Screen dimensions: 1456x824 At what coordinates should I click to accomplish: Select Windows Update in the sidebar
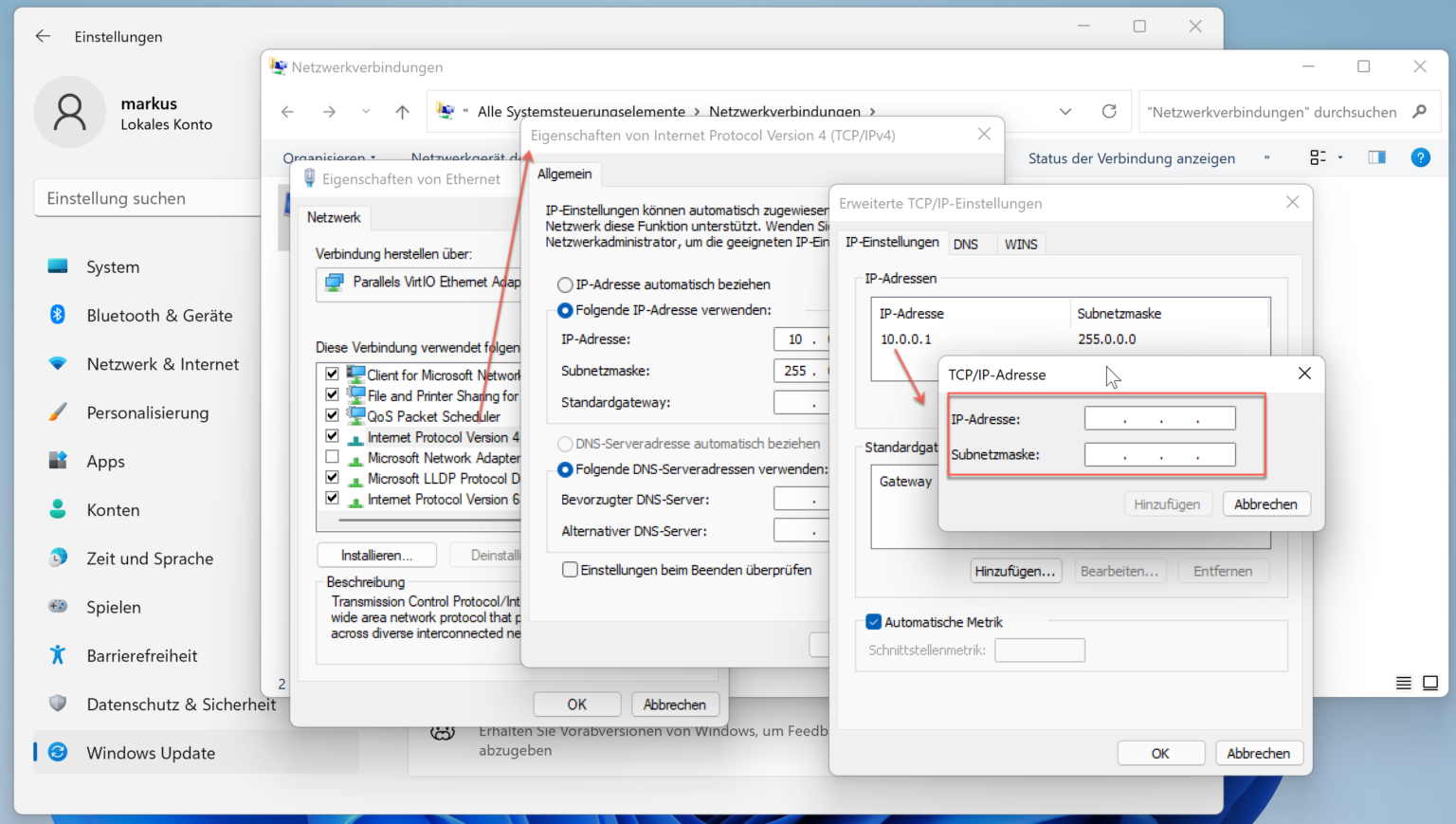(x=150, y=752)
